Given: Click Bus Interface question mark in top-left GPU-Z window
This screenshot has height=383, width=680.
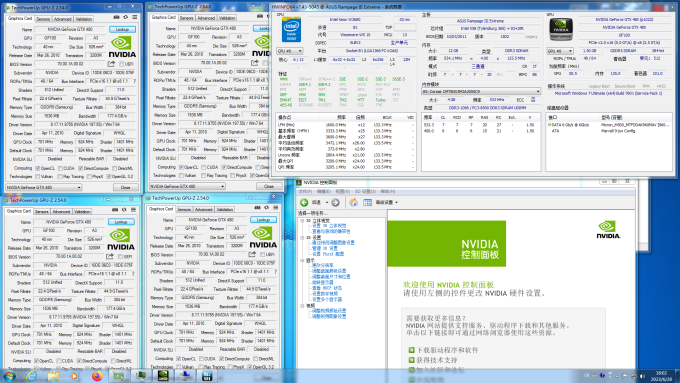Looking at the screenshot, I should [134, 81].
